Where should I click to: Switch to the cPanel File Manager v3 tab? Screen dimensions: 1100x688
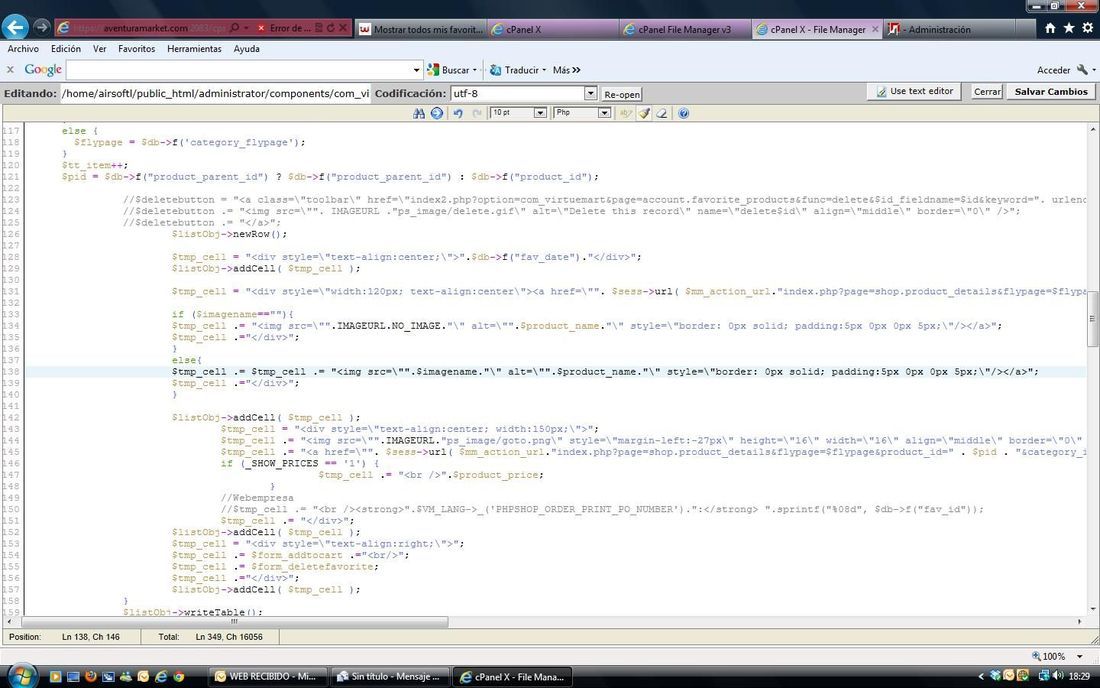click(685, 29)
